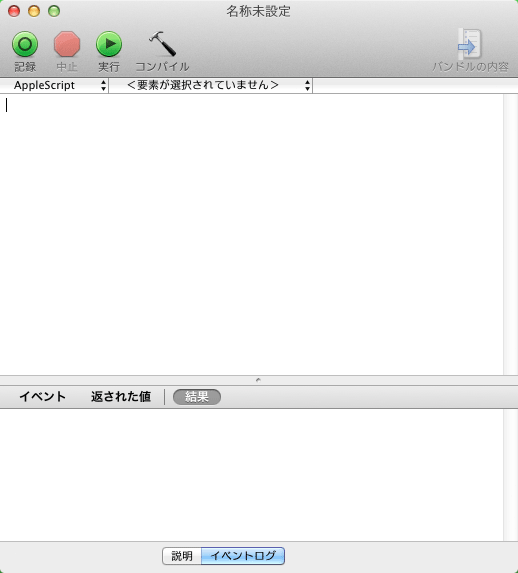Zoom the window with green button
The image size is (518, 573).
[x=54, y=11]
